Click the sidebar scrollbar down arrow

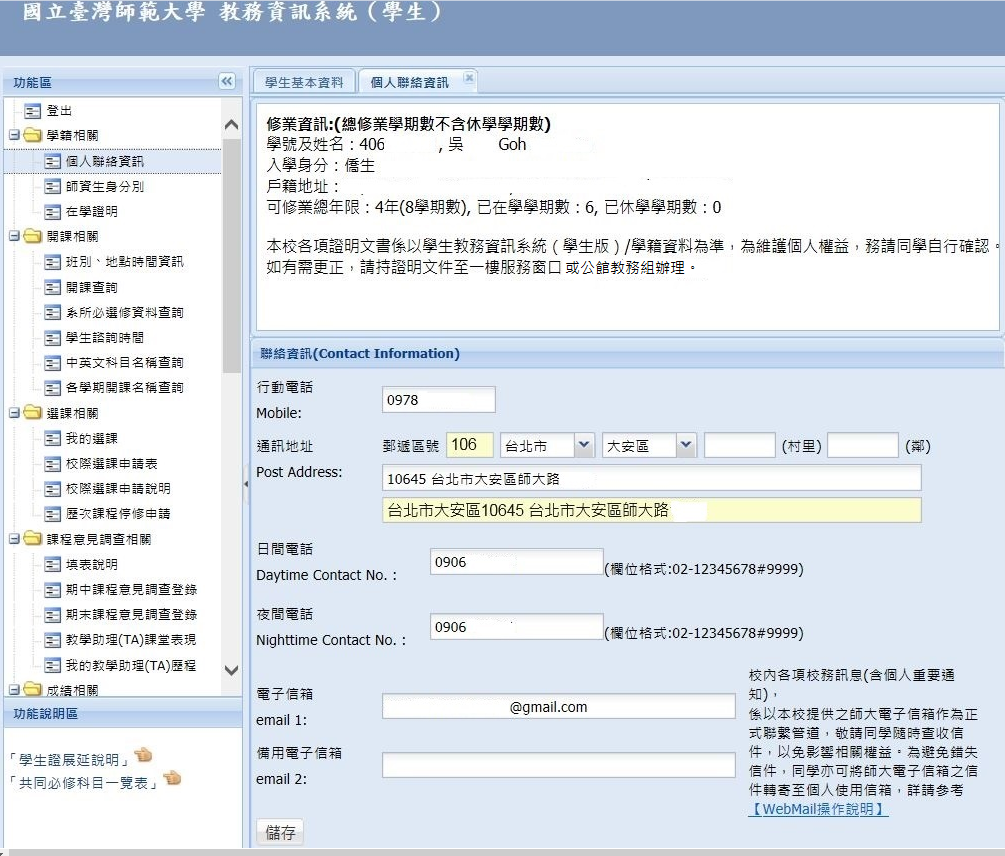(232, 670)
